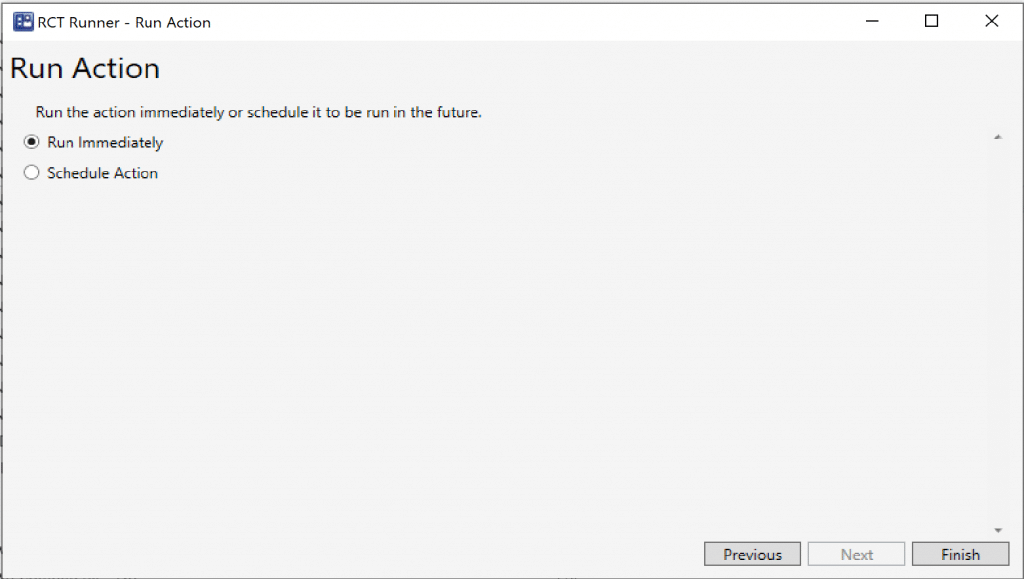Click the run-or-schedule description sentence
The width and height of the screenshot is (1024, 579).
click(258, 113)
